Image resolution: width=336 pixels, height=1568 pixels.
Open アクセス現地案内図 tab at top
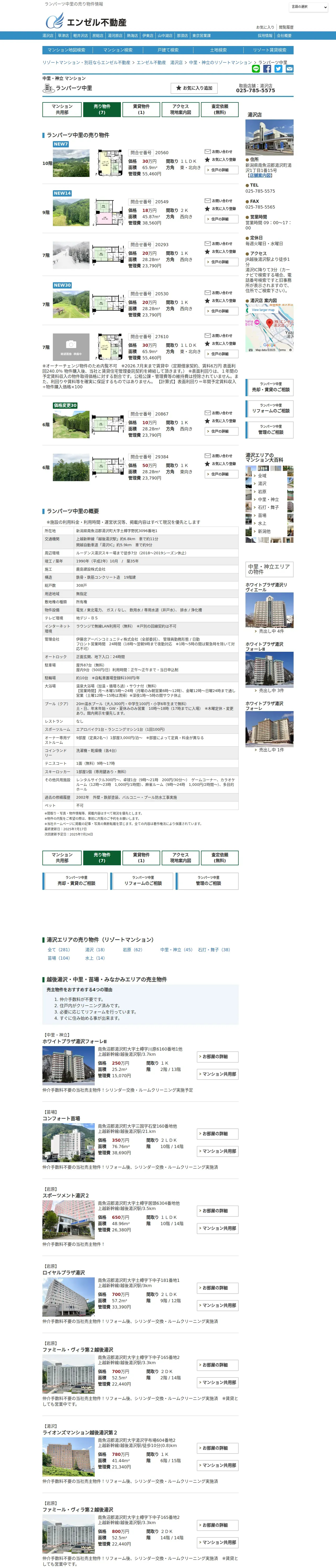(x=181, y=109)
